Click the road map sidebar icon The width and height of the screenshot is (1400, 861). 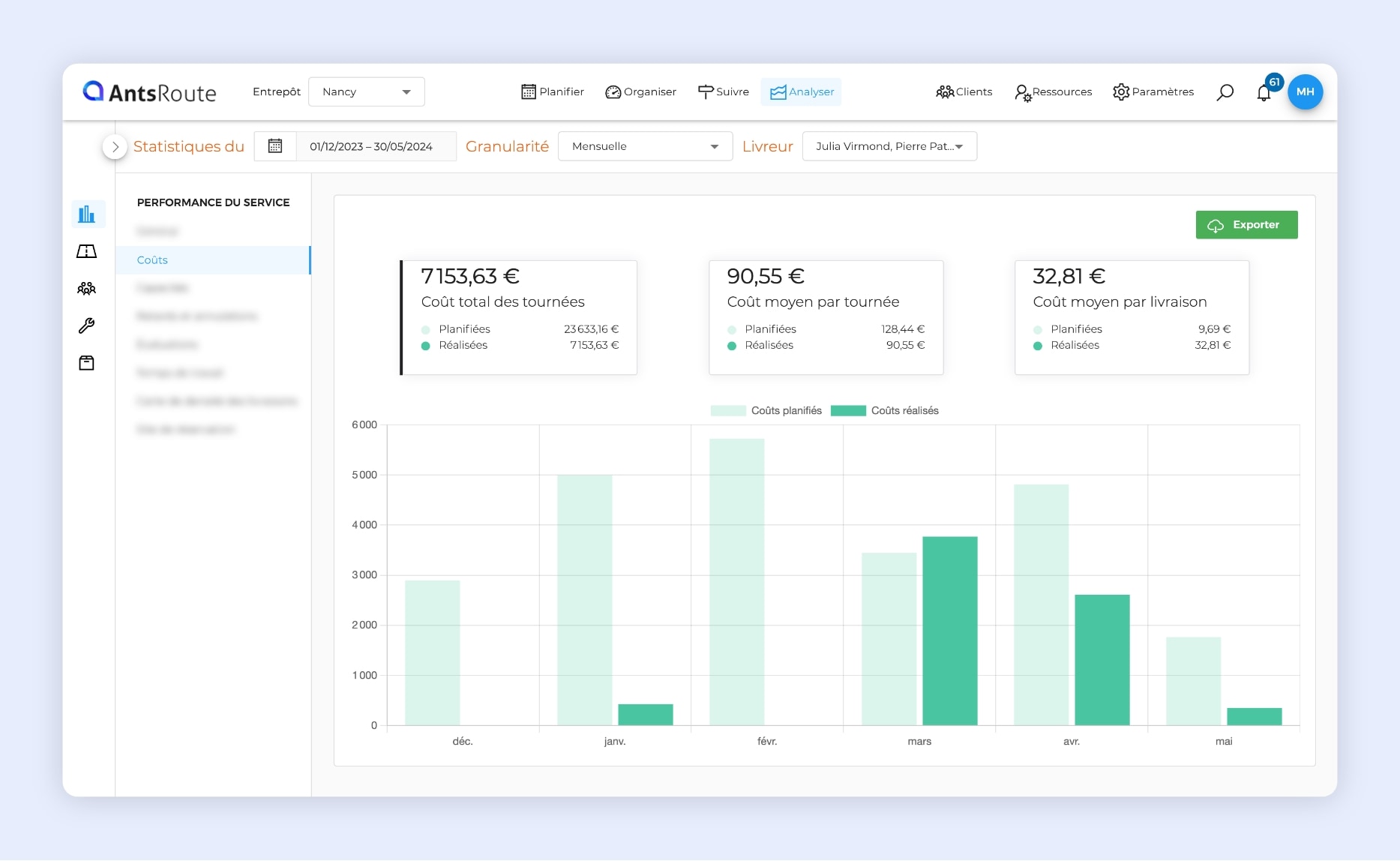(87, 251)
